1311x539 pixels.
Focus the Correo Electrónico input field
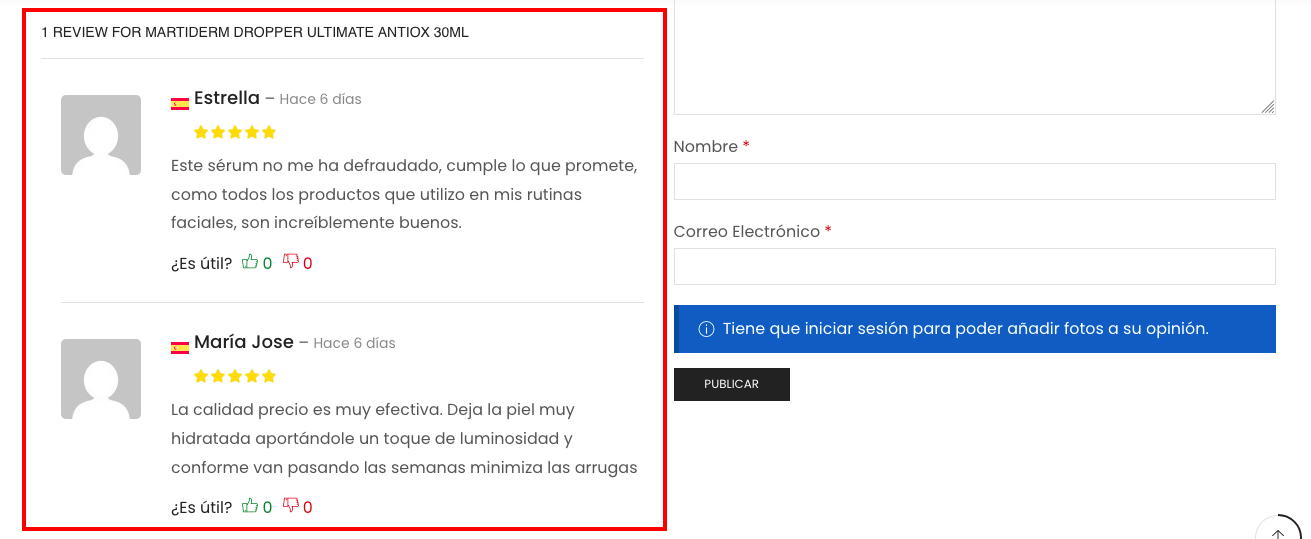[x=975, y=267]
